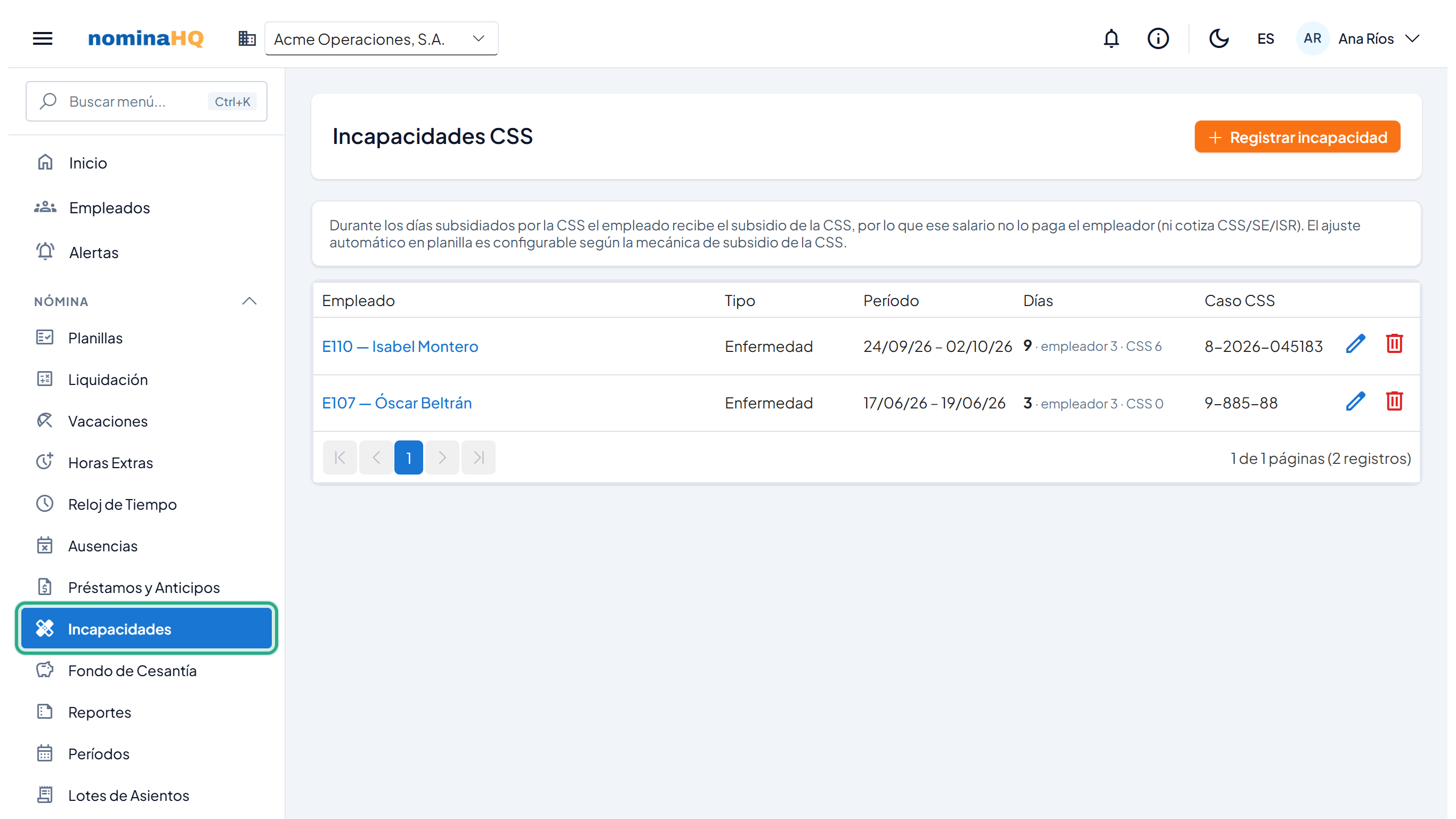The height and width of the screenshot is (819, 1456).
Task: Select the Incapacidades menu item
Action: (x=147, y=629)
